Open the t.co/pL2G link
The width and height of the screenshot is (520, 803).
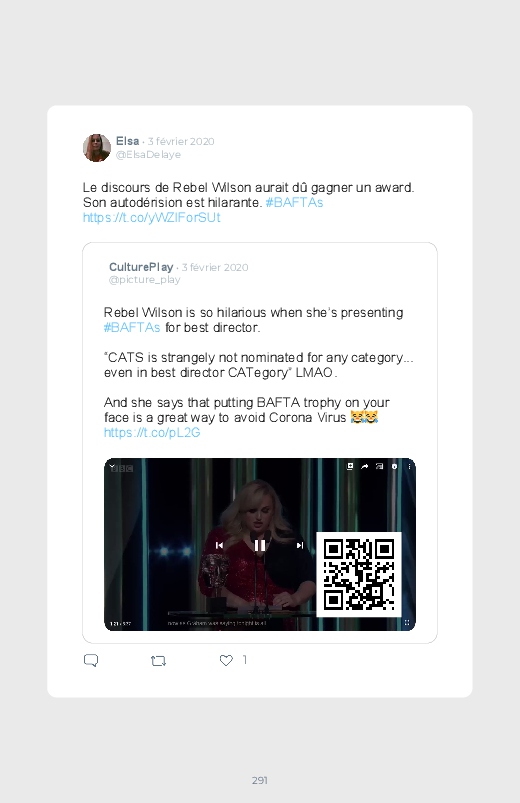click(152, 433)
